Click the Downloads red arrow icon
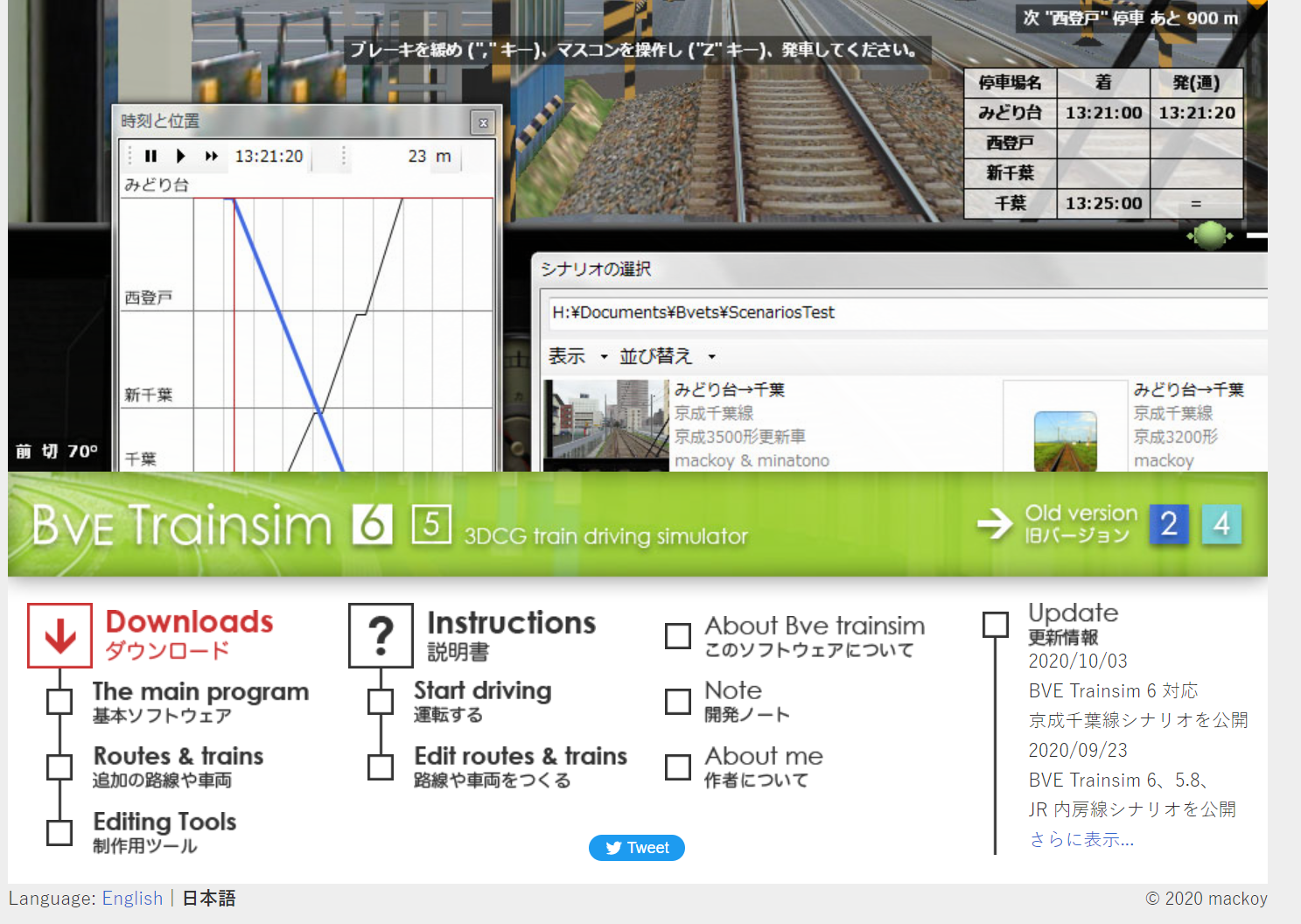Viewport: 1301px width, 924px height. [59, 634]
